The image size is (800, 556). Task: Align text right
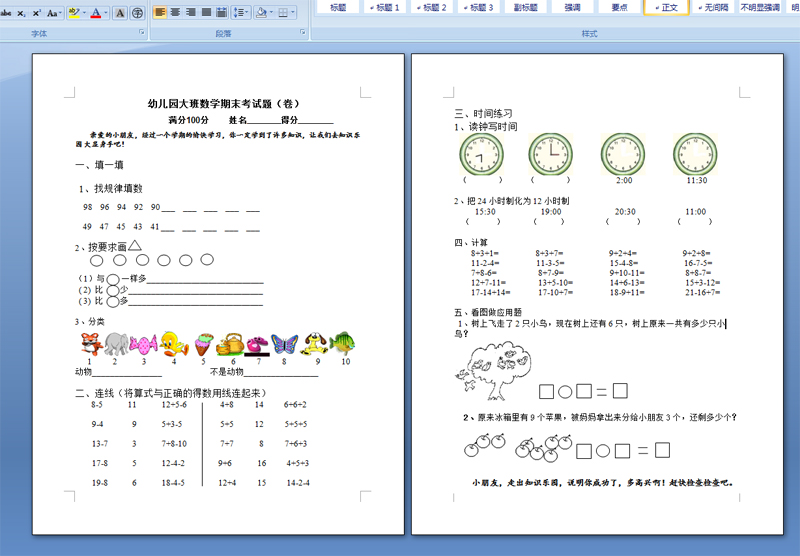click(x=191, y=12)
